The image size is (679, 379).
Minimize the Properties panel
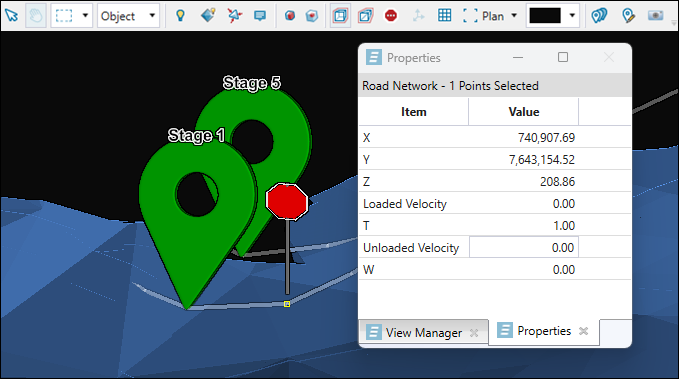pos(518,58)
